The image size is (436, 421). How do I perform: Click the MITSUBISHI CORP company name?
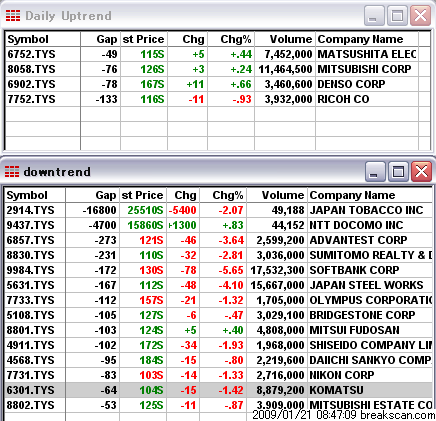(364, 69)
